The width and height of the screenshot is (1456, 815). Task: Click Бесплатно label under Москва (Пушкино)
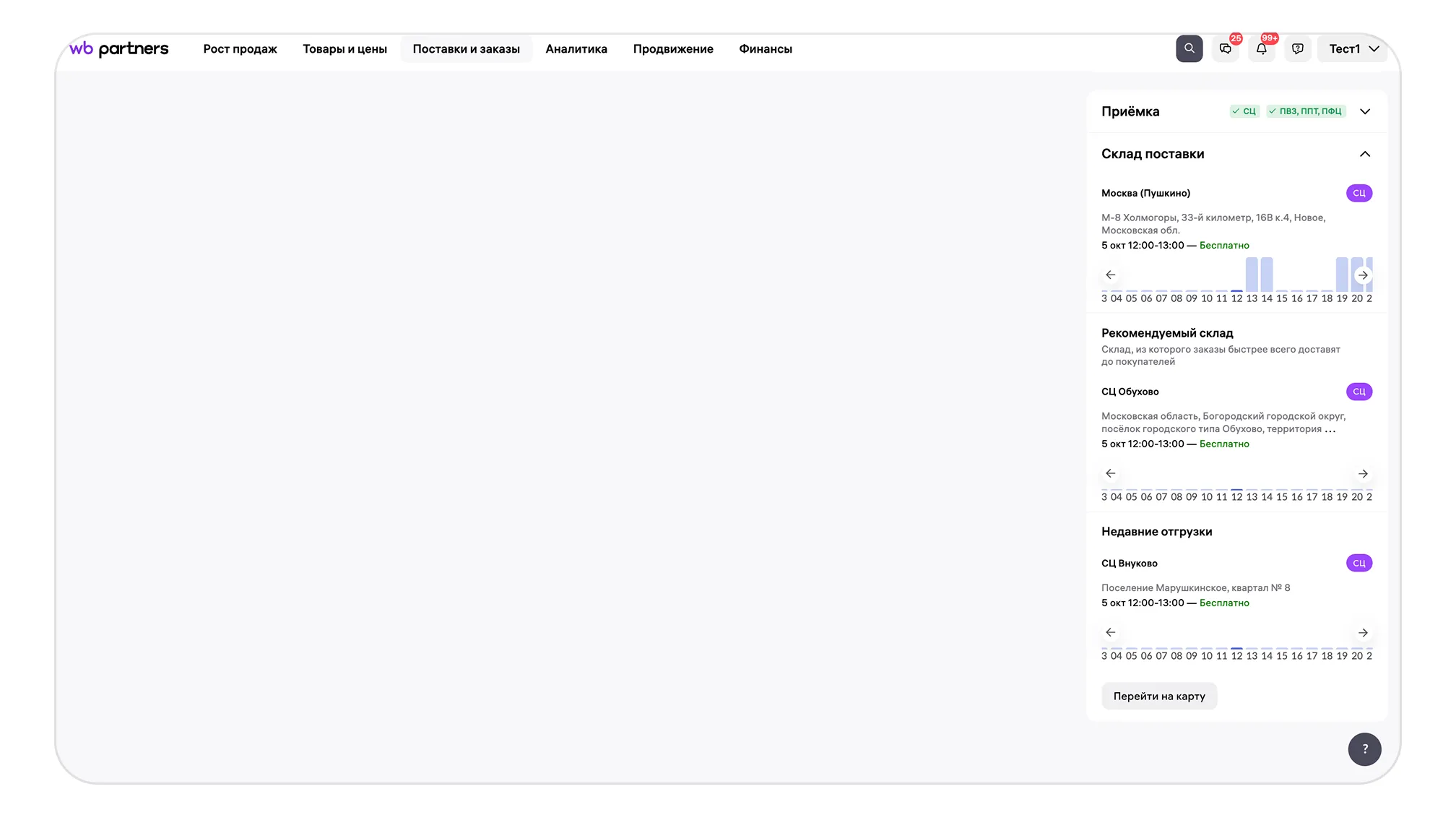pos(1223,245)
